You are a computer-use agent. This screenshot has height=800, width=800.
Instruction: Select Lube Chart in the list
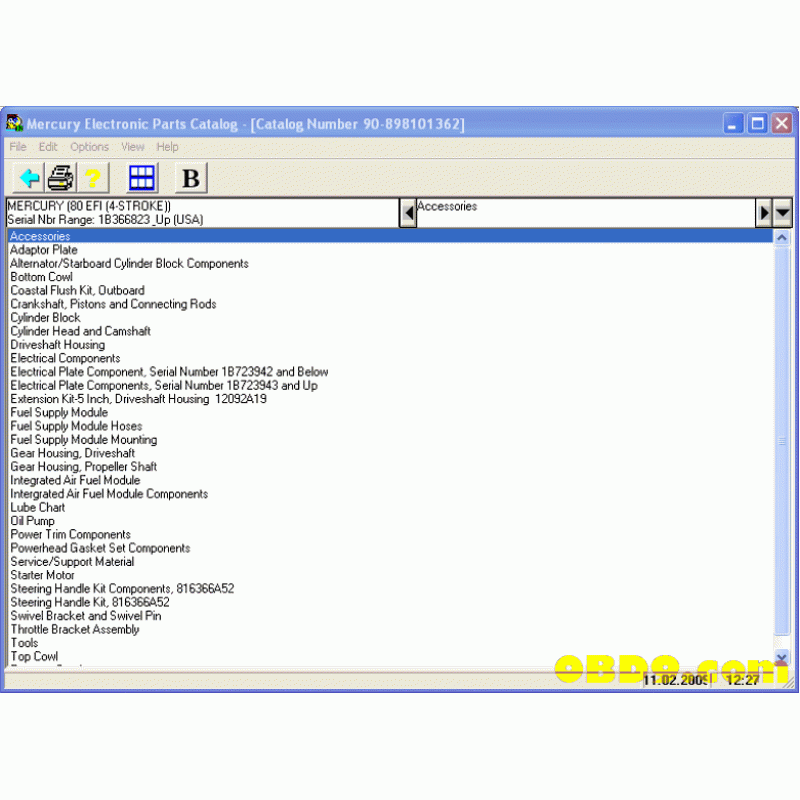pos(38,507)
